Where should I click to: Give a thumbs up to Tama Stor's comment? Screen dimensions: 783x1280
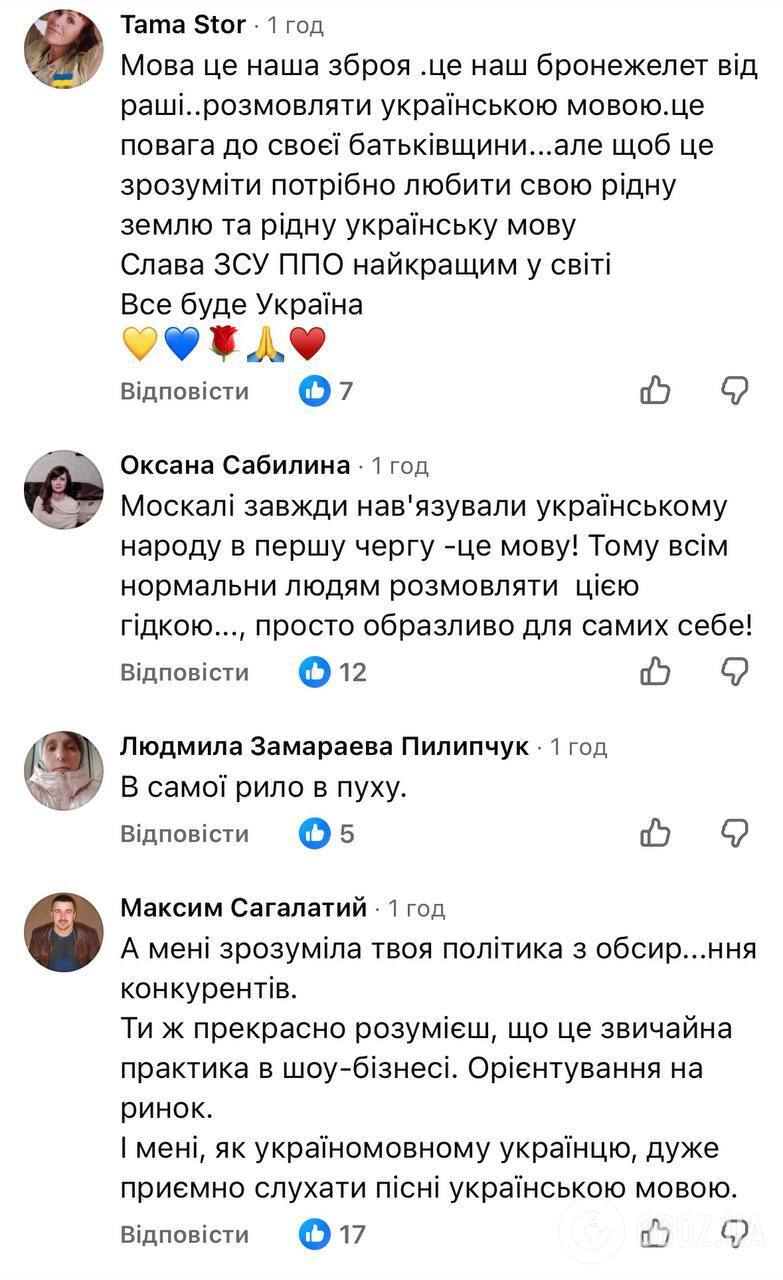(x=656, y=391)
